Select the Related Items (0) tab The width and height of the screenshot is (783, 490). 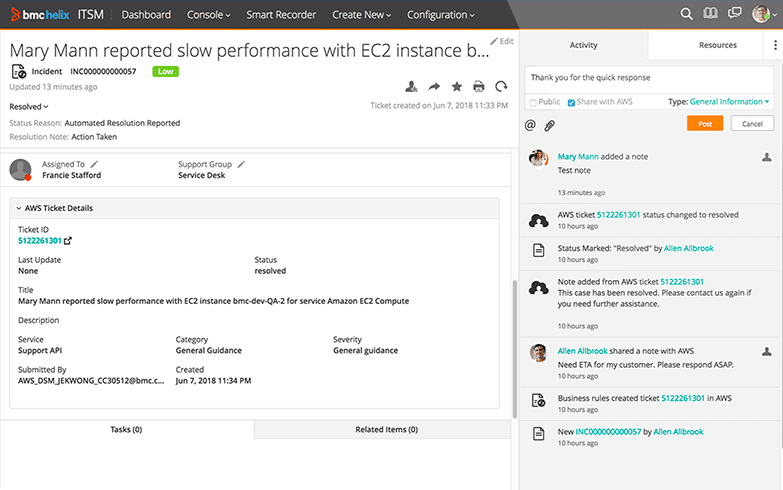[386, 429]
